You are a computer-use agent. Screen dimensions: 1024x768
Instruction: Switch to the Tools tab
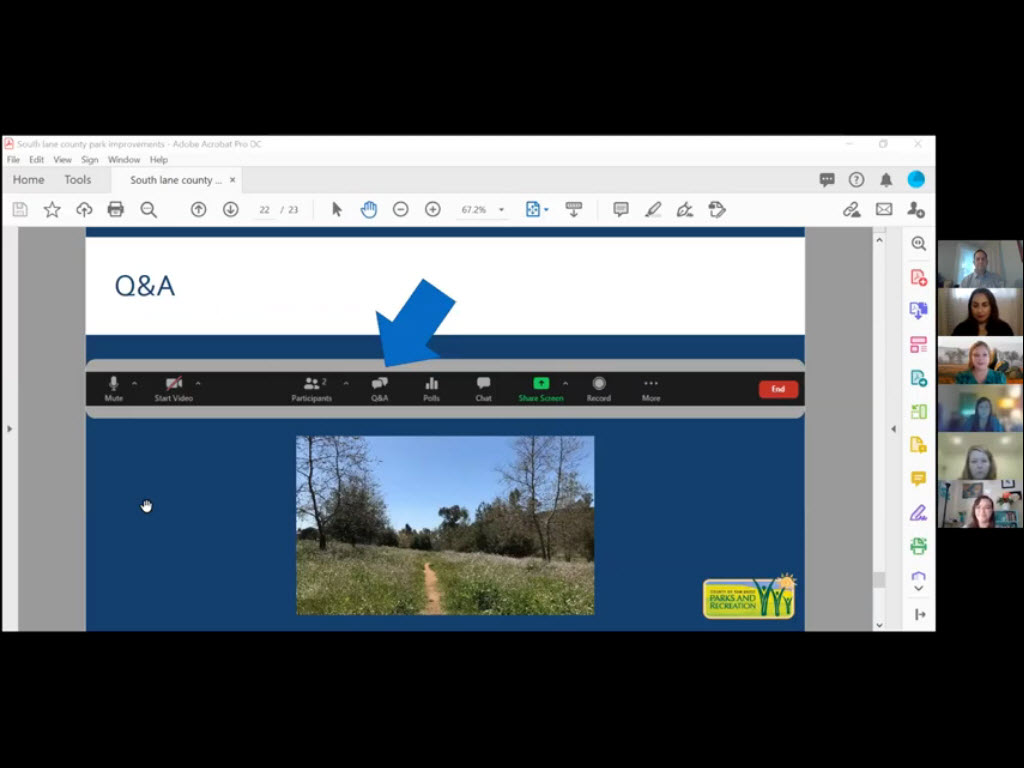click(78, 180)
